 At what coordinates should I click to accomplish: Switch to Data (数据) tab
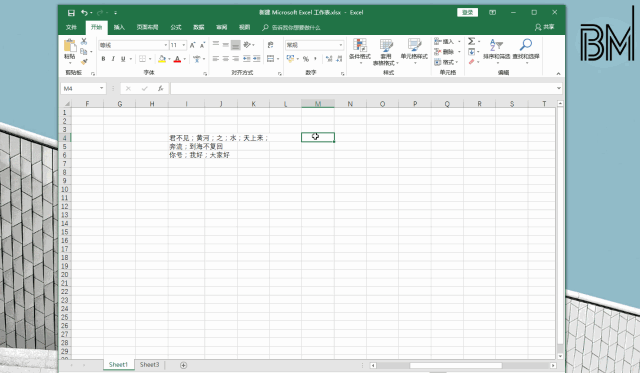199,27
